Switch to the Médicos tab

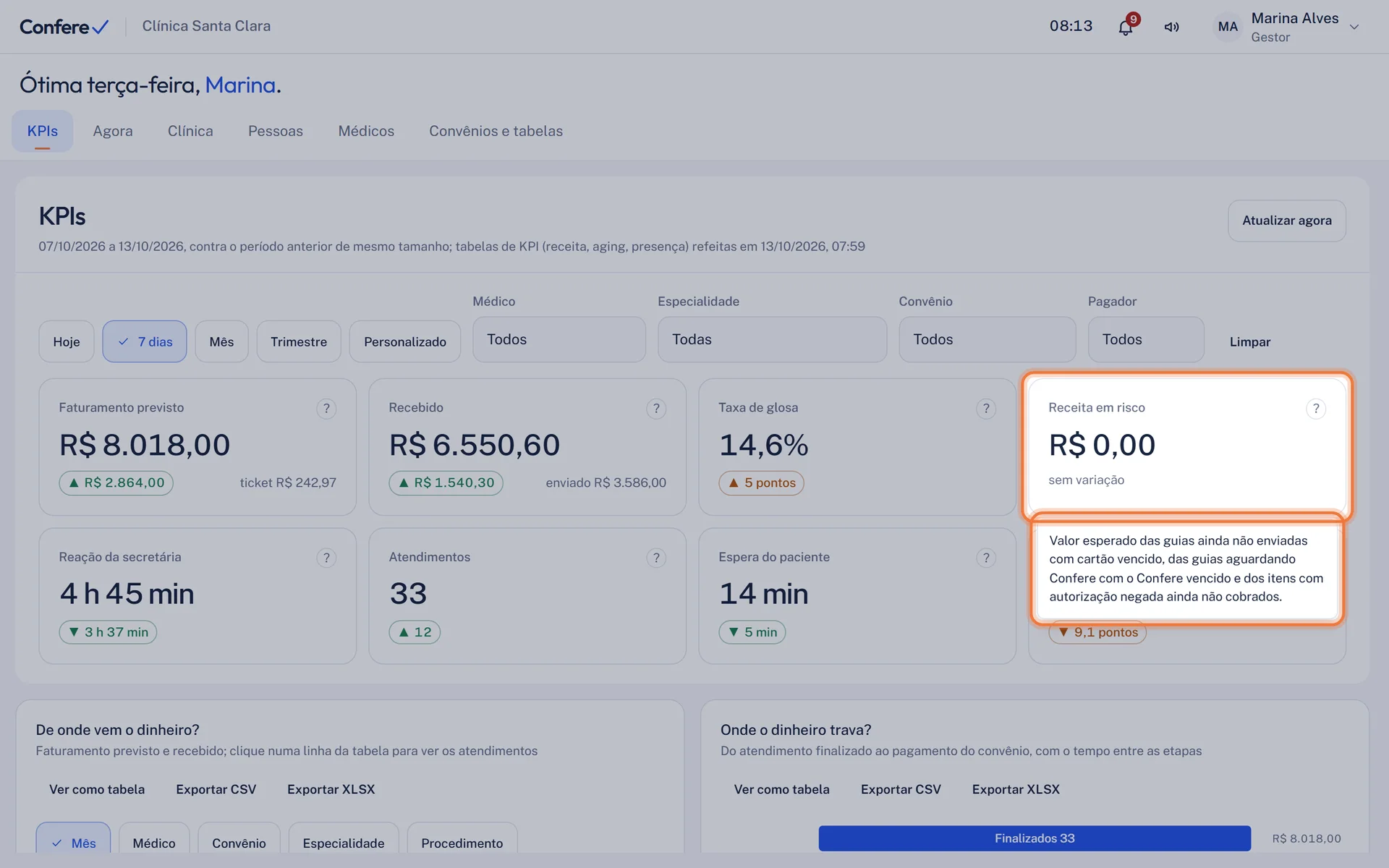[x=366, y=131]
